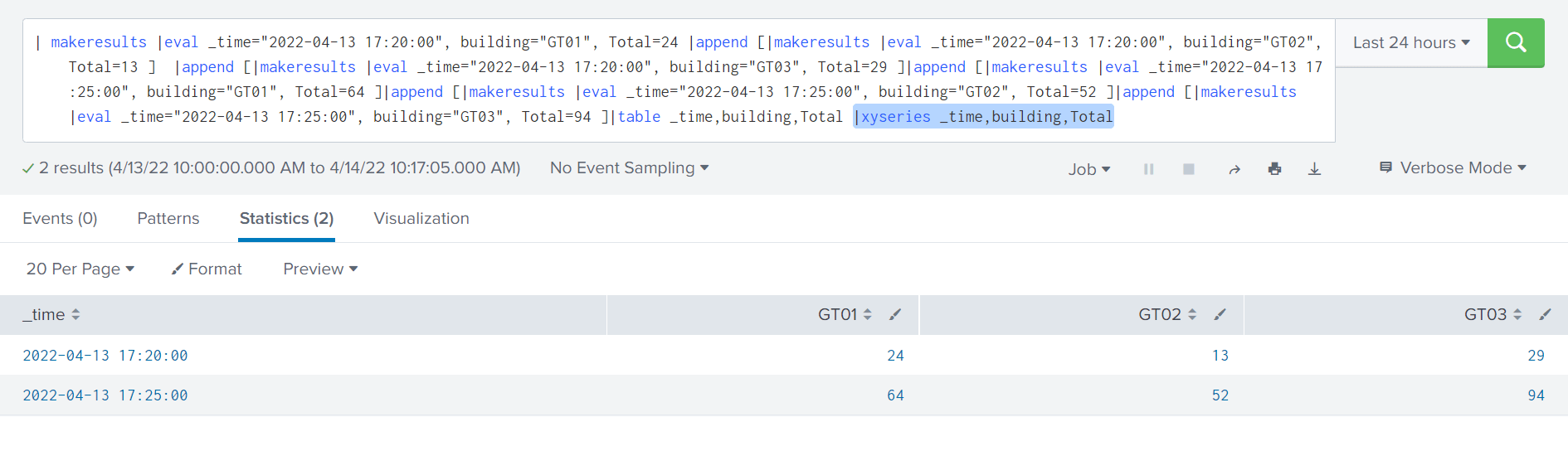Open the Job menu
This screenshot has height=451, width=1568.
click(1089, 169)
